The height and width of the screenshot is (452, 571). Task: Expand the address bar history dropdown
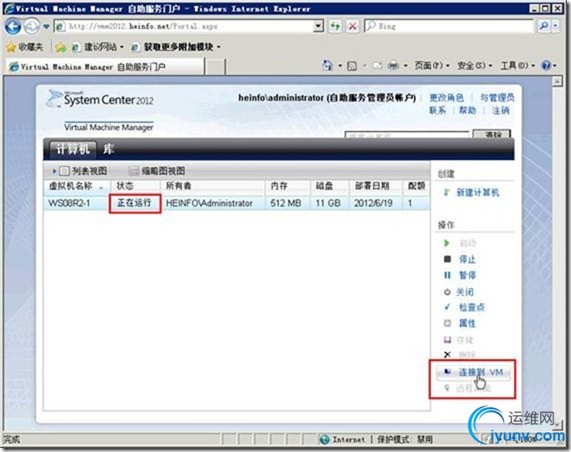pos(319,26)
